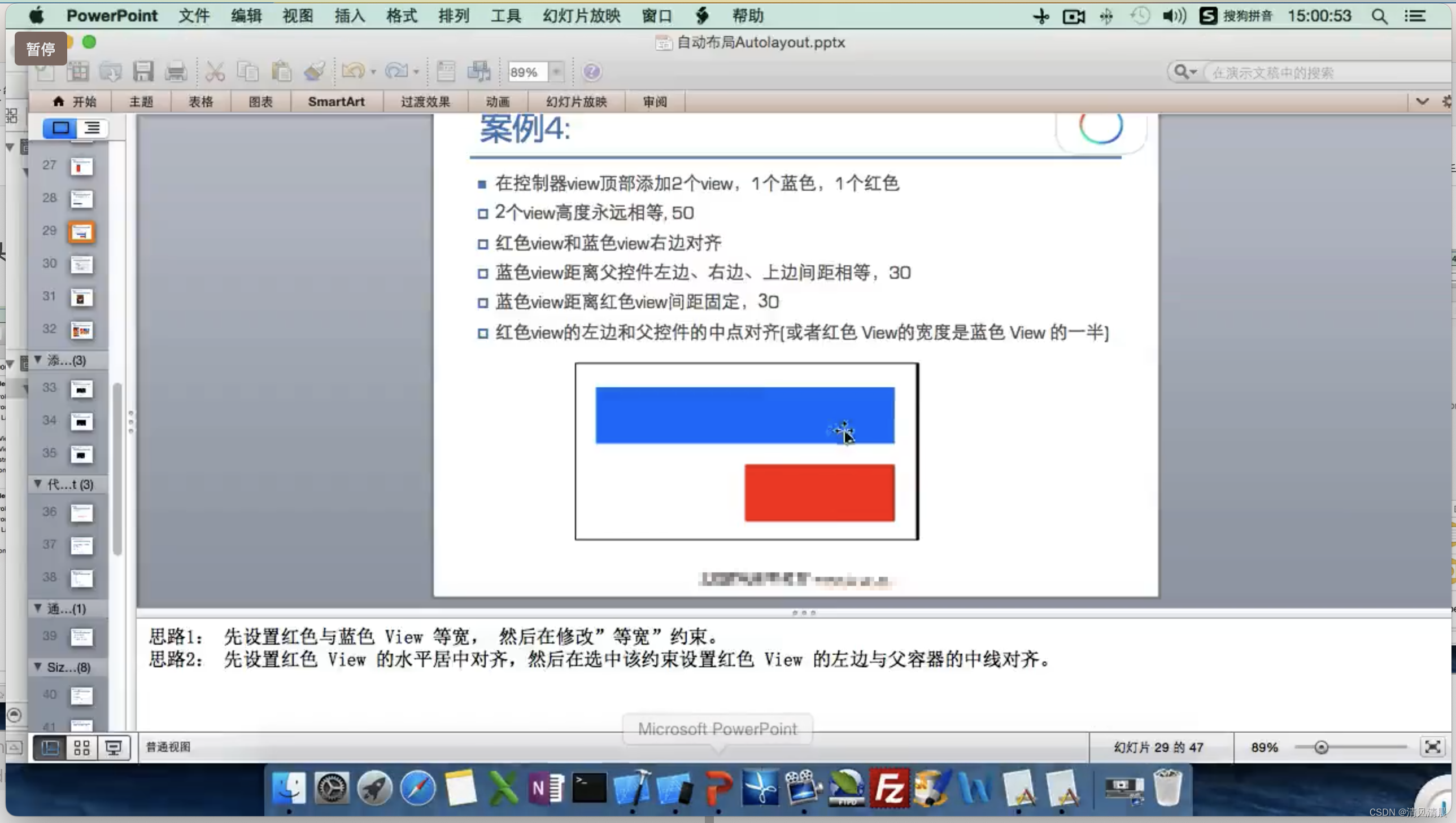The width and height of the screenshot is (1456, 823).
Task: Click the Save floppy disk icon
Action: pos(143,72)
